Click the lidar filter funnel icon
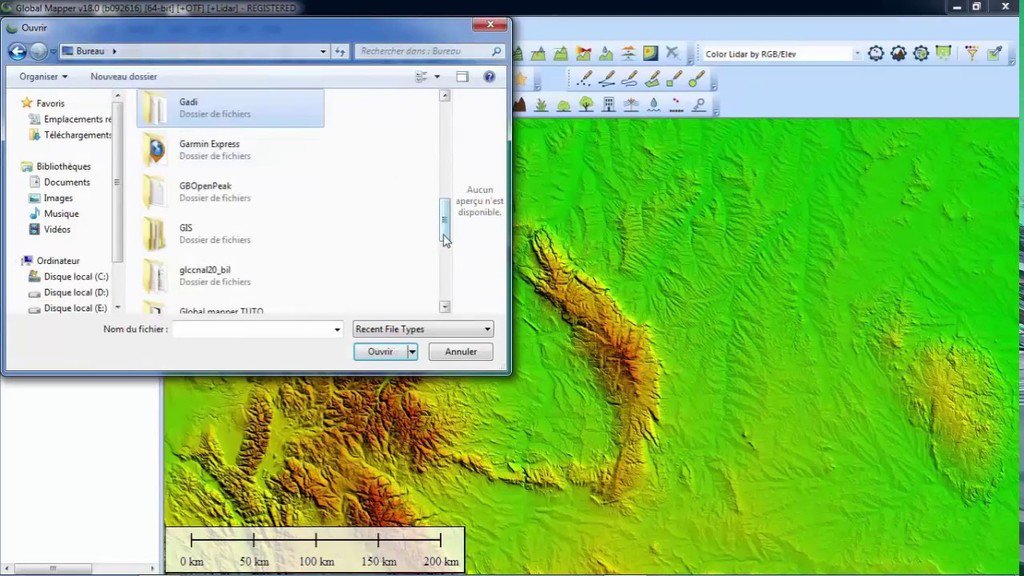The image size is (1024, 576). [x=972, y=52]
